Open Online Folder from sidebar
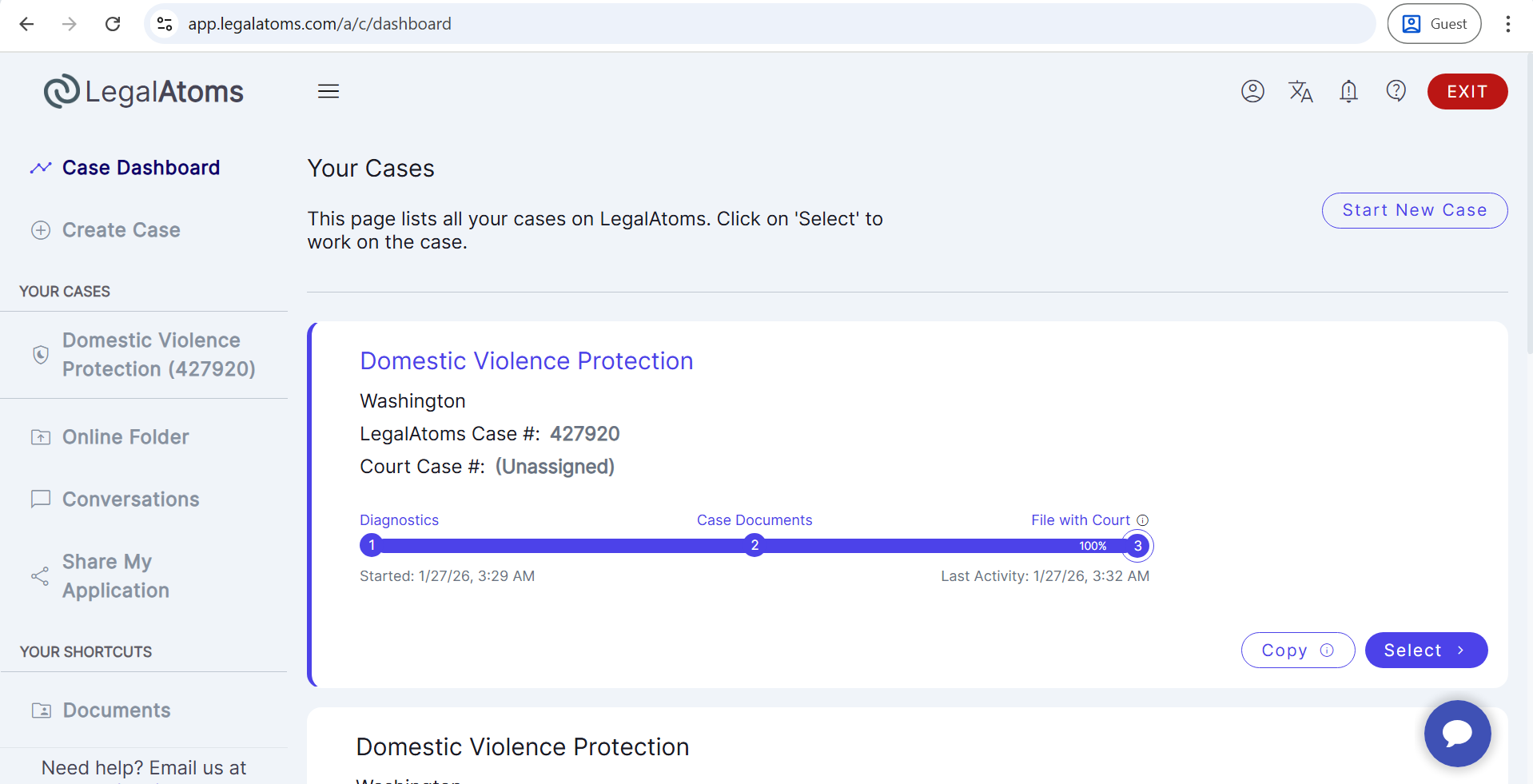The height and width of the screenshot is (784, 1533). pyautogui.click(x=125, y=437)
